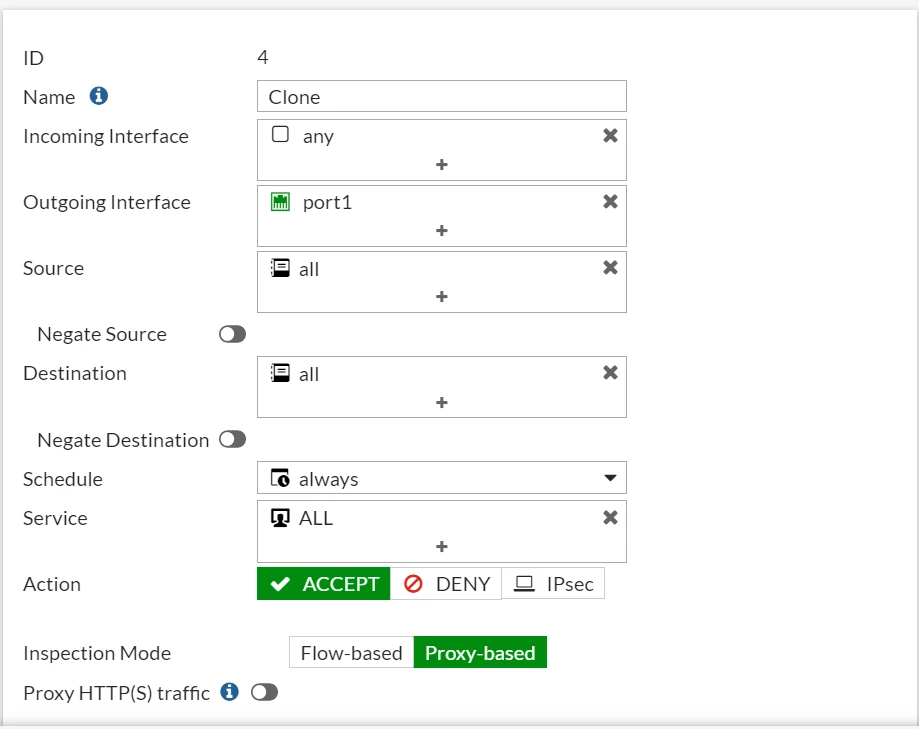The image size is (919, 729).
Task: Add a Destination address with plus
Action: click(x=442, y=403)
